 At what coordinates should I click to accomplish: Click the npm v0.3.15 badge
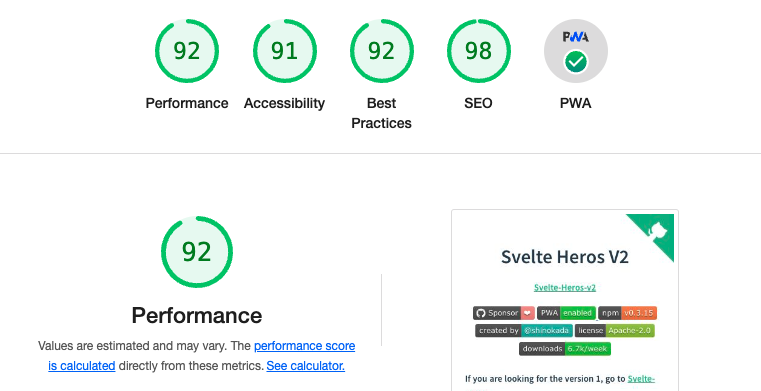click(x=628, y=313)
